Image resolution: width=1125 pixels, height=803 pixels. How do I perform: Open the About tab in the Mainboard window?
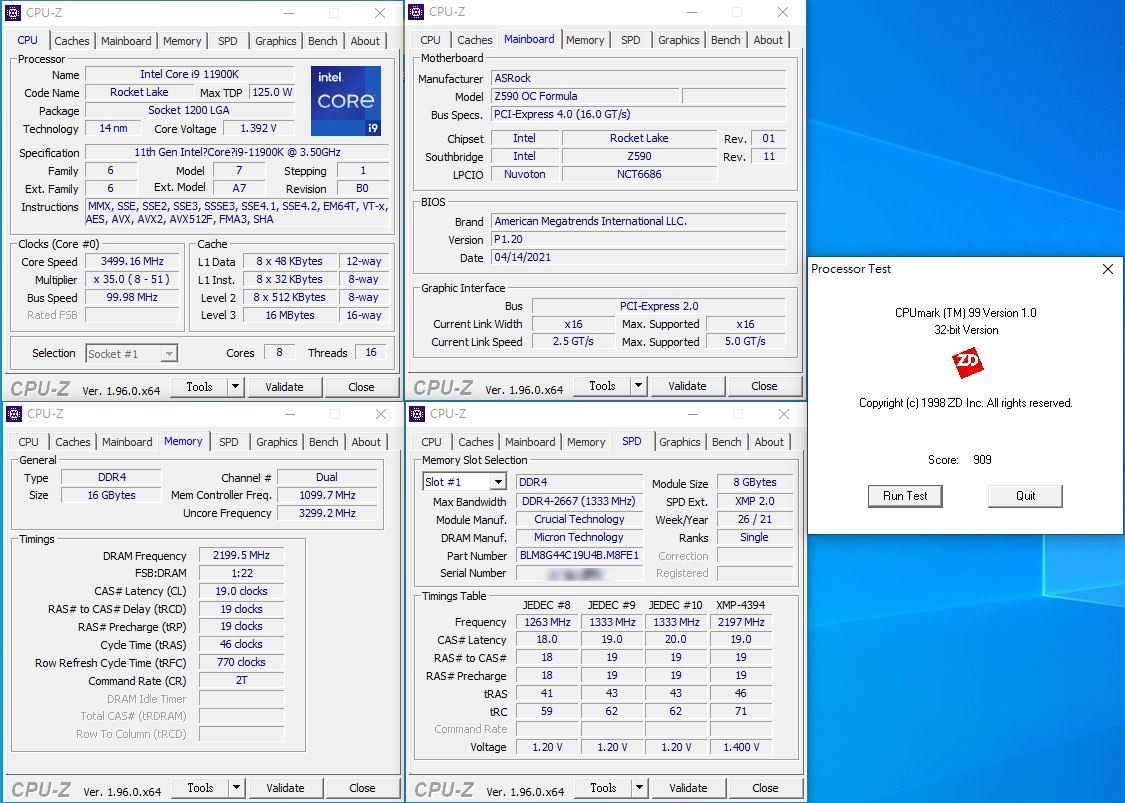(x=768, y=40)
